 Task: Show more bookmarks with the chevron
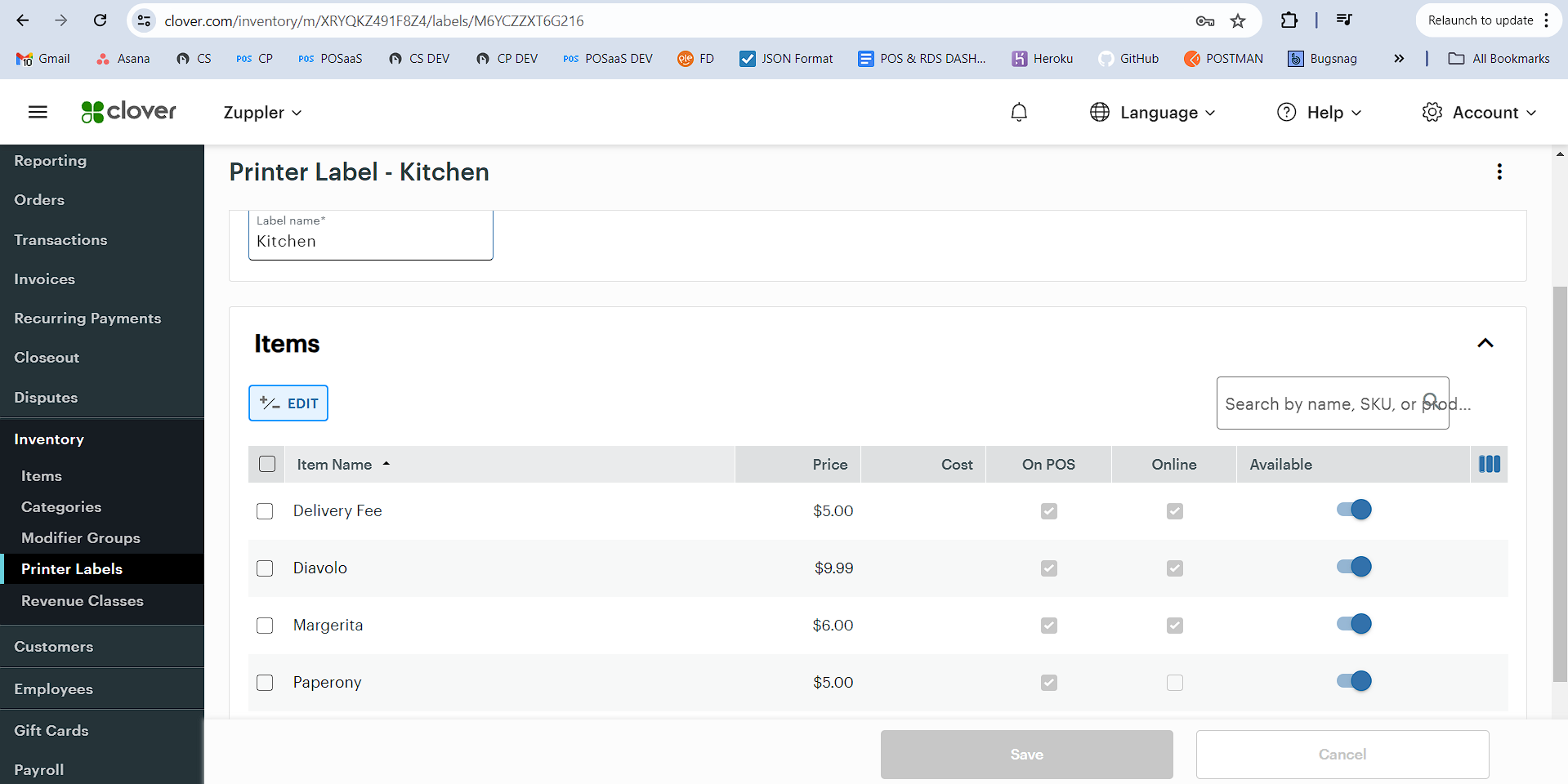pyautogui.click(x=1399, y=59)
